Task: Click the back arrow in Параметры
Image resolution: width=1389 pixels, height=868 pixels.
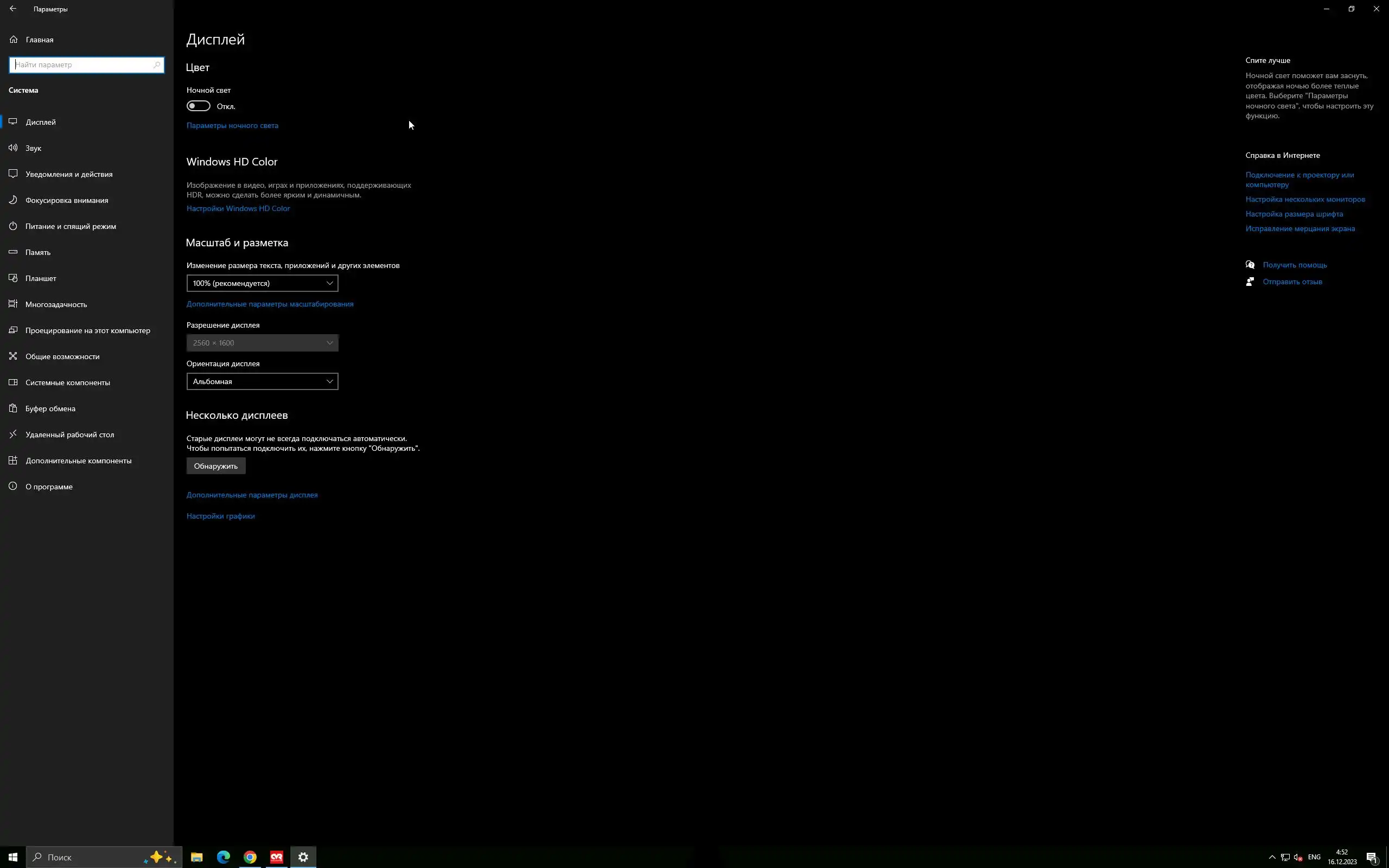Action: [x=12, y=9]
